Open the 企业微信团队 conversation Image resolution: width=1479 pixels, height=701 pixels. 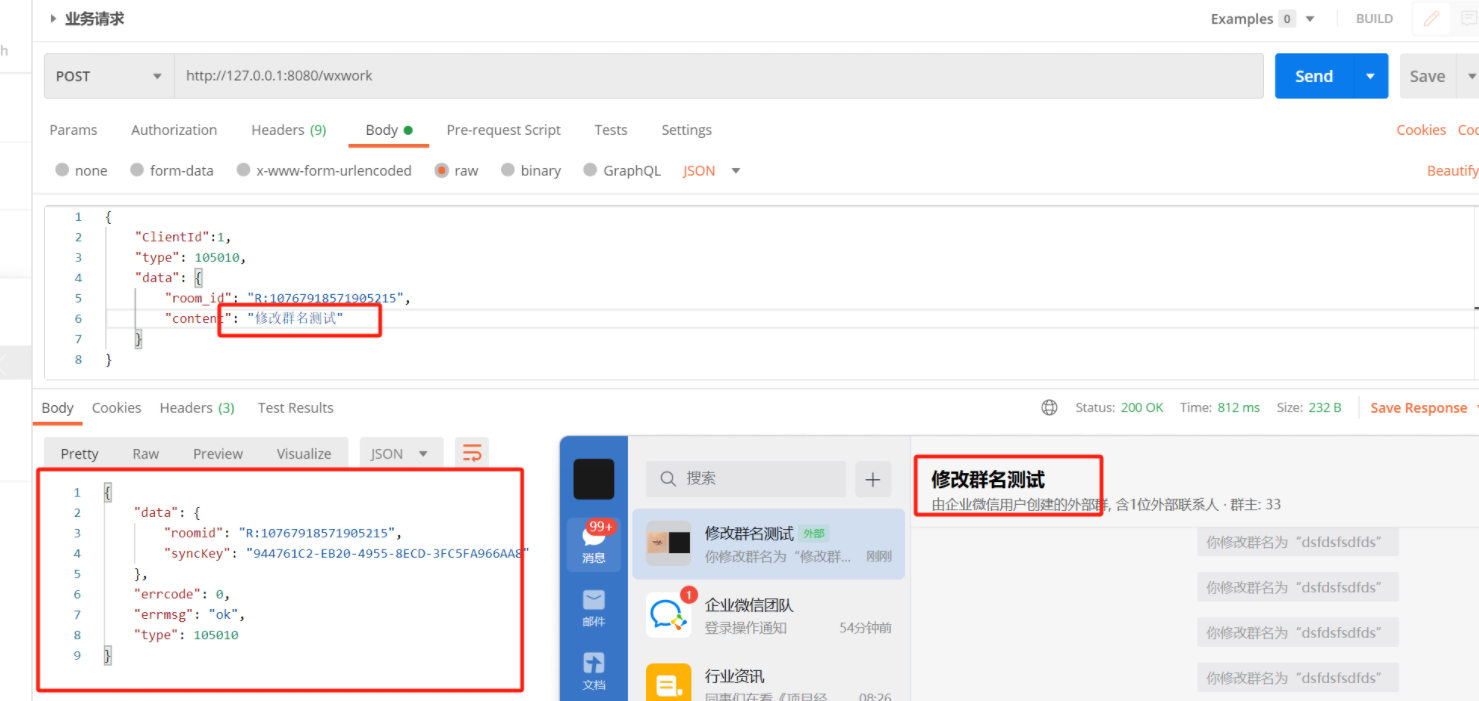(768, 615)
